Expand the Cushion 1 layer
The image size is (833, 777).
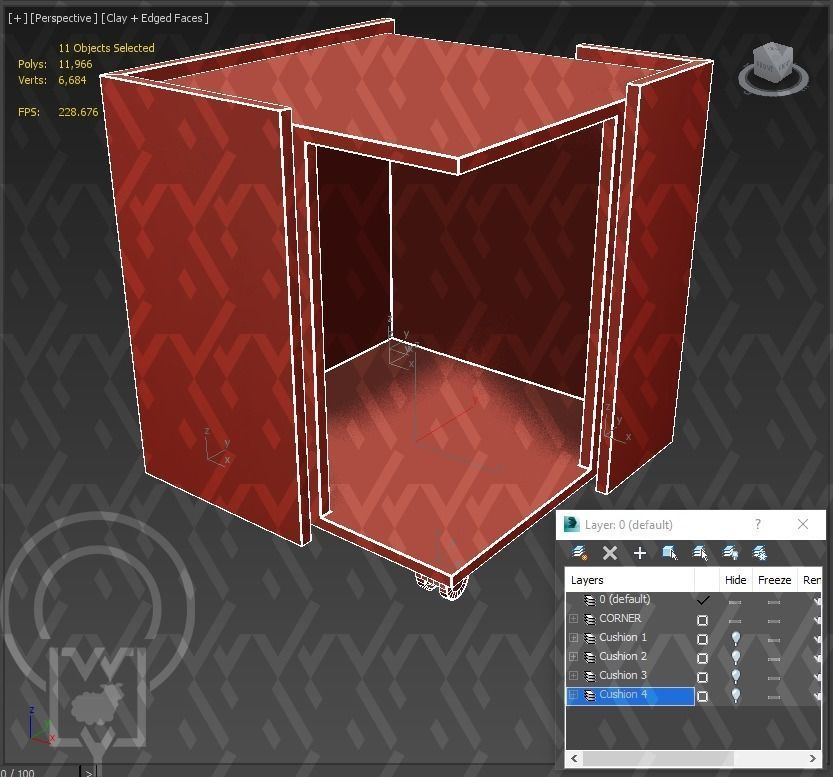pos(573,637)
